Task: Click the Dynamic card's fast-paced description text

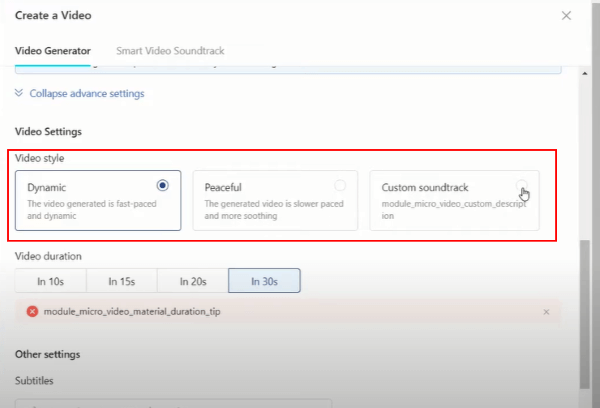Action: (x=90, y=209)
